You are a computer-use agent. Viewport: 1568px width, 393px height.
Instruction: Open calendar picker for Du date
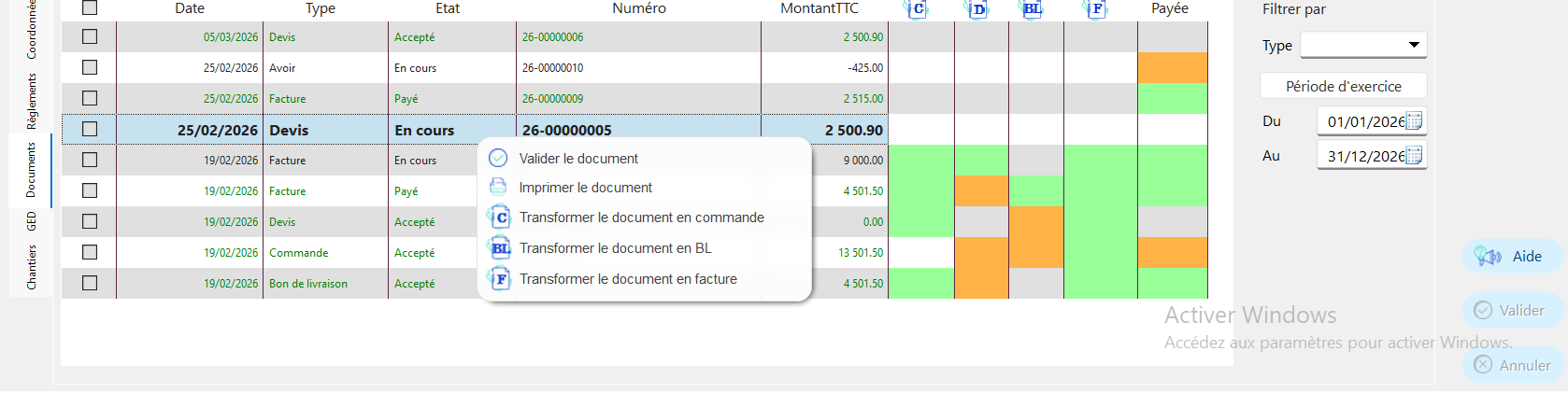click(1415, 121)
